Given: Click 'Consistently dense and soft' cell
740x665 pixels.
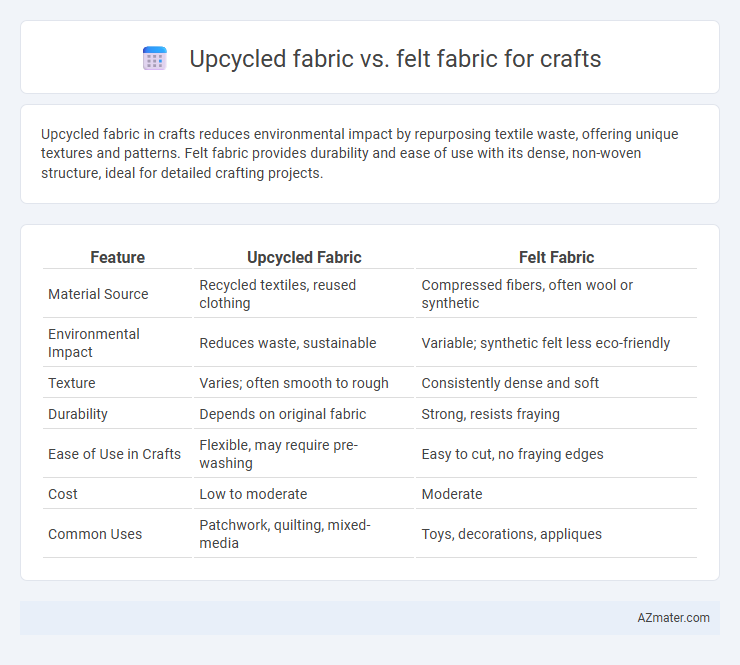Looking at the screenshot, I should pos(510,383).
